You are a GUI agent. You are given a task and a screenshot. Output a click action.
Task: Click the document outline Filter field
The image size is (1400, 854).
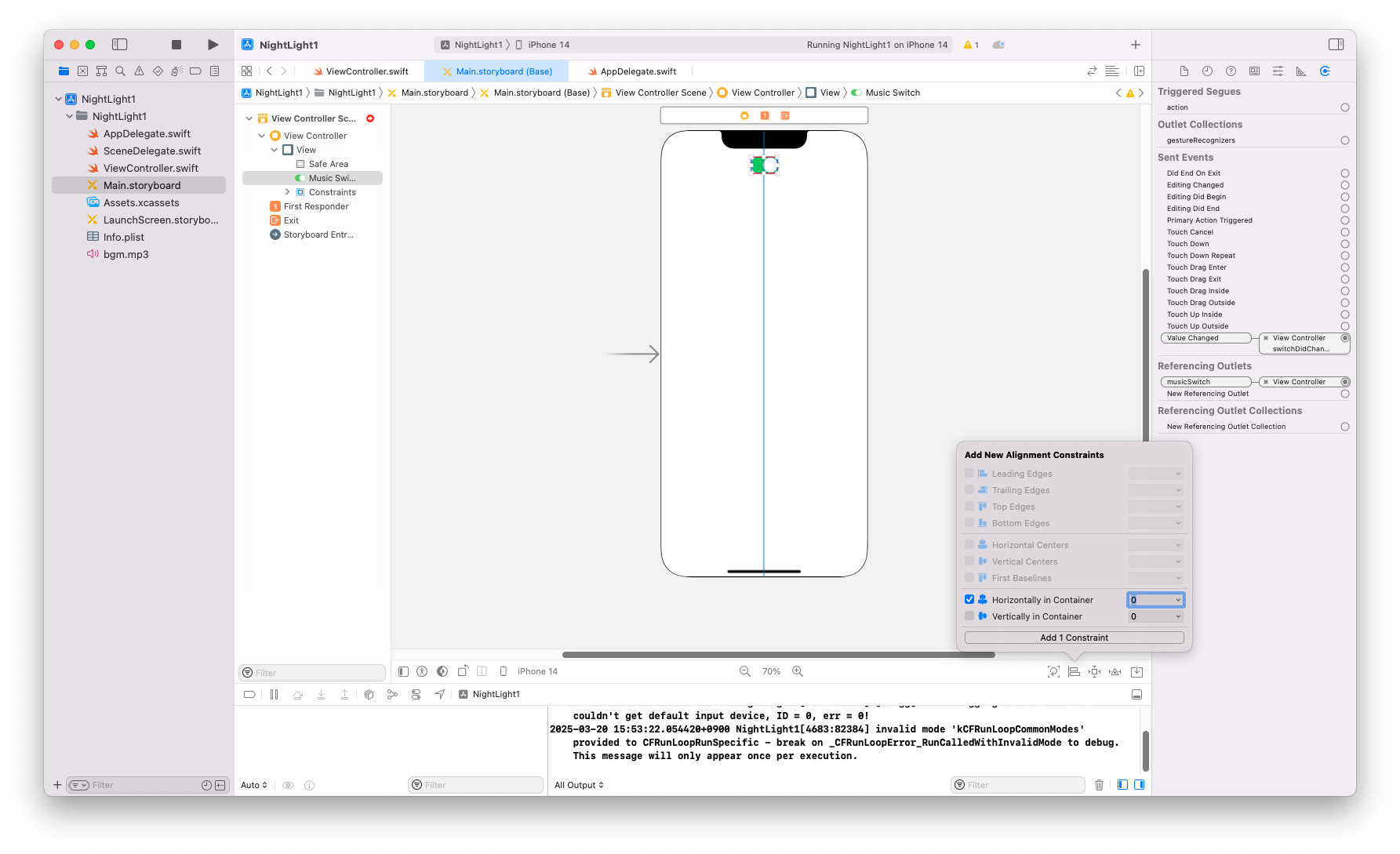coord(312,673)
